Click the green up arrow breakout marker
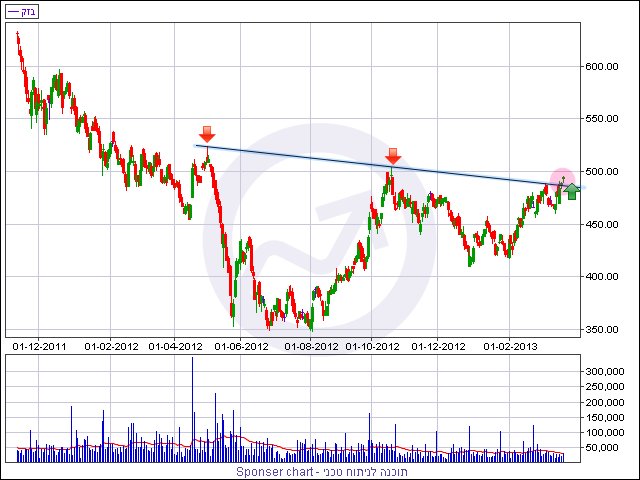The width and height of the screenshot is (640, 480). [x=571, y=191]
